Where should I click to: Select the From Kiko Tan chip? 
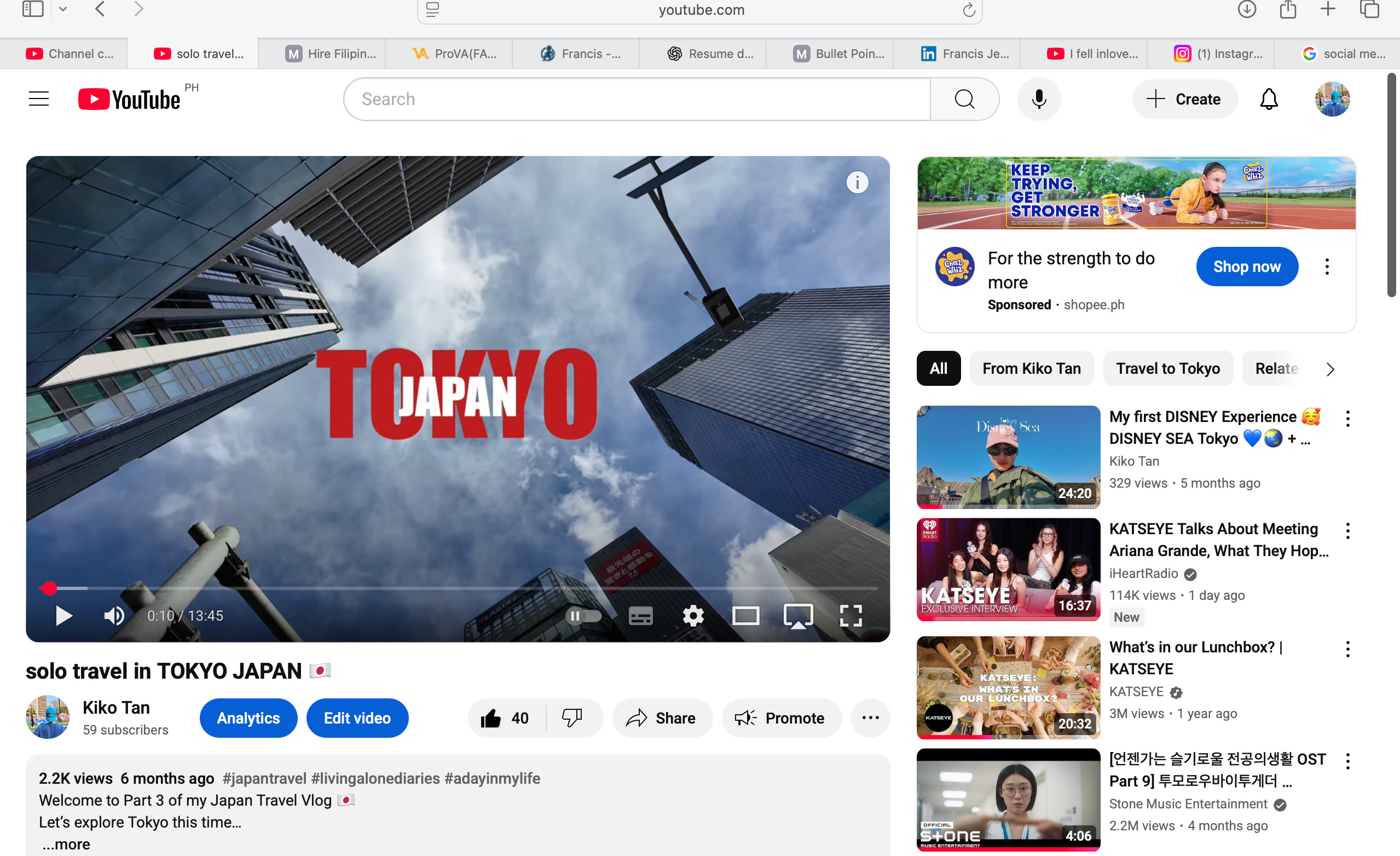point(1031,369)
